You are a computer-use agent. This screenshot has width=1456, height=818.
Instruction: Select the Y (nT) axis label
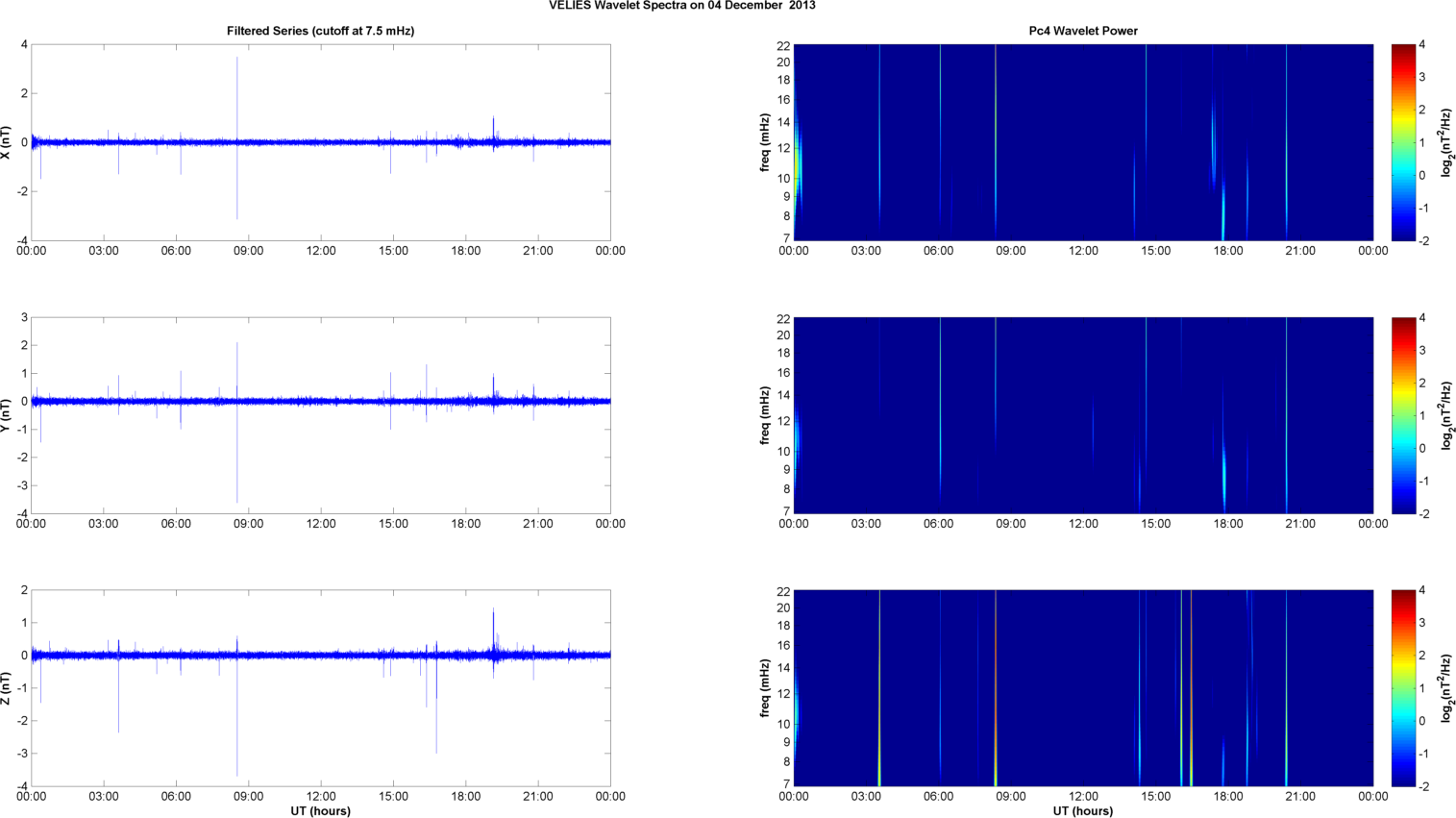pos(7,415)
